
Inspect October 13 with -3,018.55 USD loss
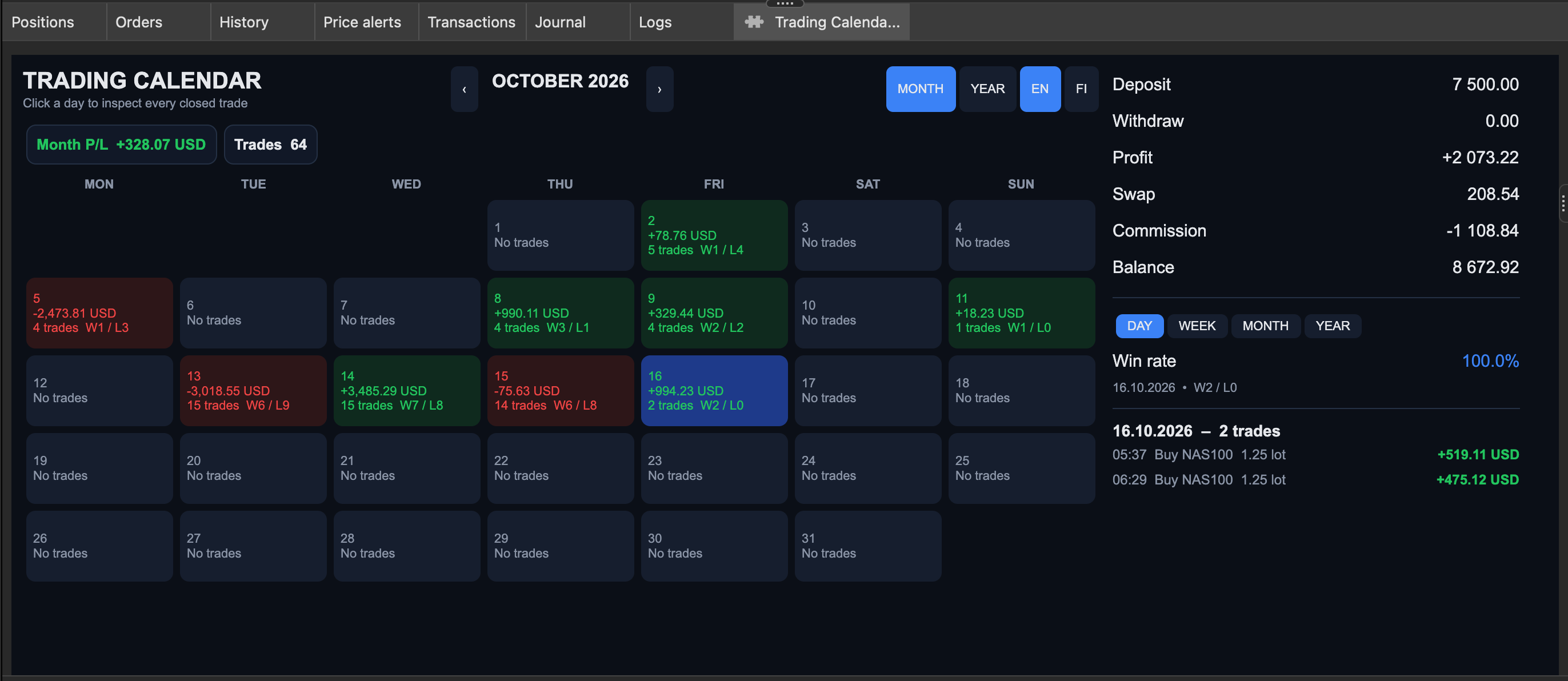coord(253,391)
